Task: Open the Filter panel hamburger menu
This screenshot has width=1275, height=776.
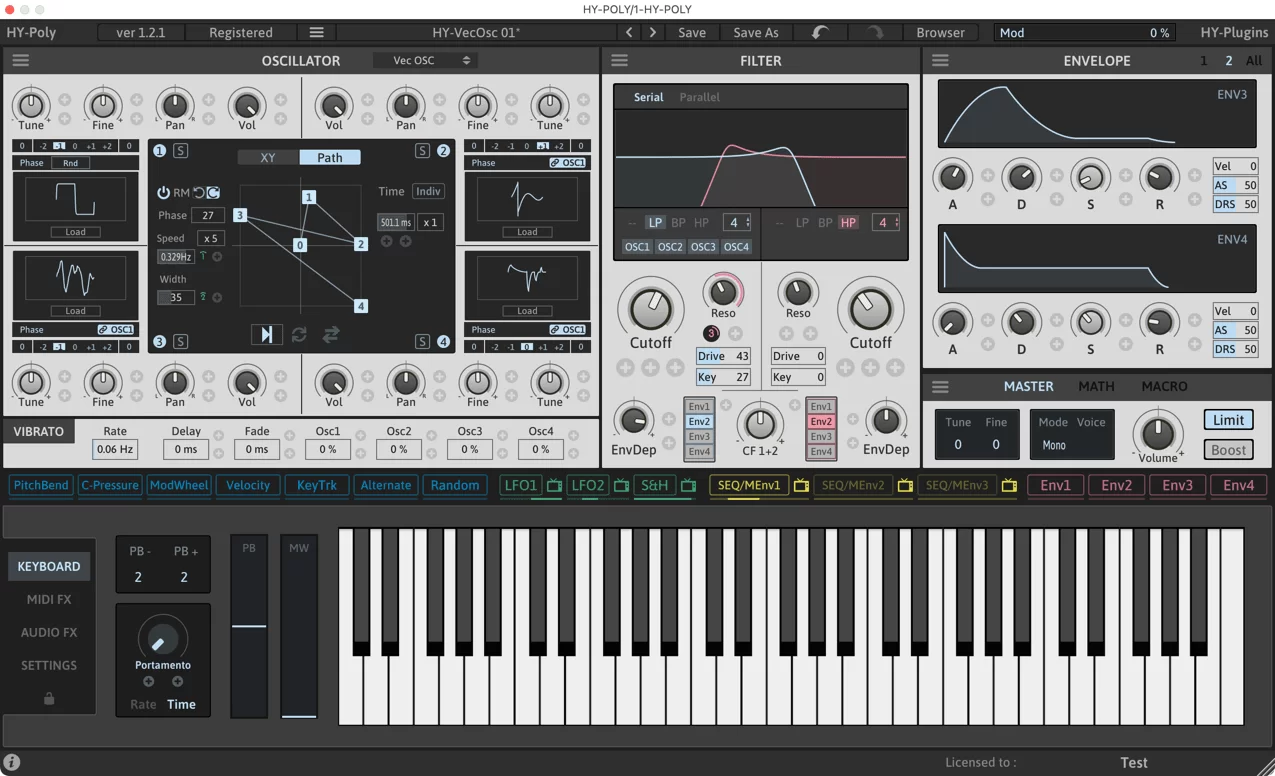Action: click(x=620, y=60)
